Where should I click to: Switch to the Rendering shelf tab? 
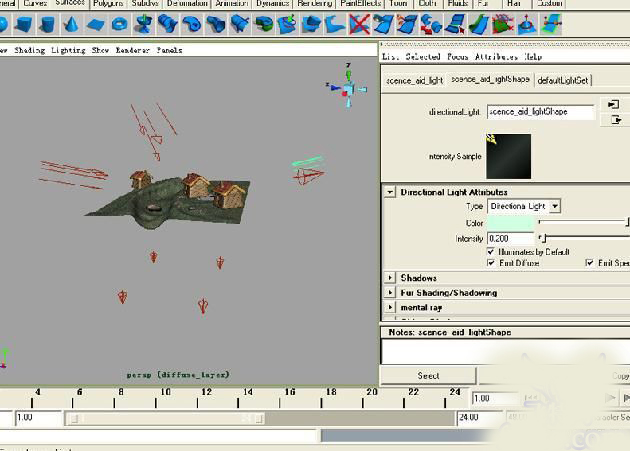click(315, 4)
